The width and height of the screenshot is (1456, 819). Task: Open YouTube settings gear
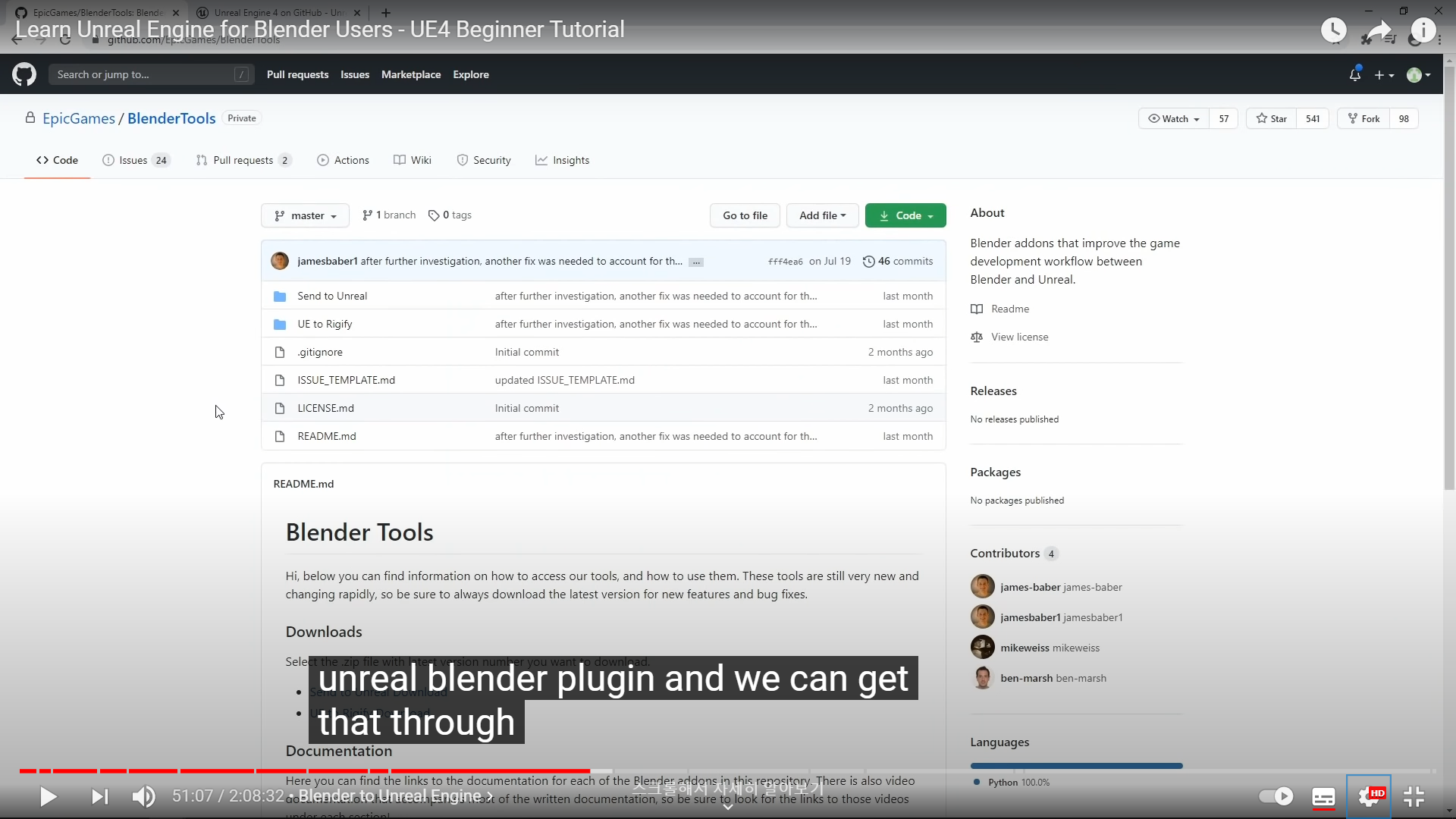(x=1369, y=796)
